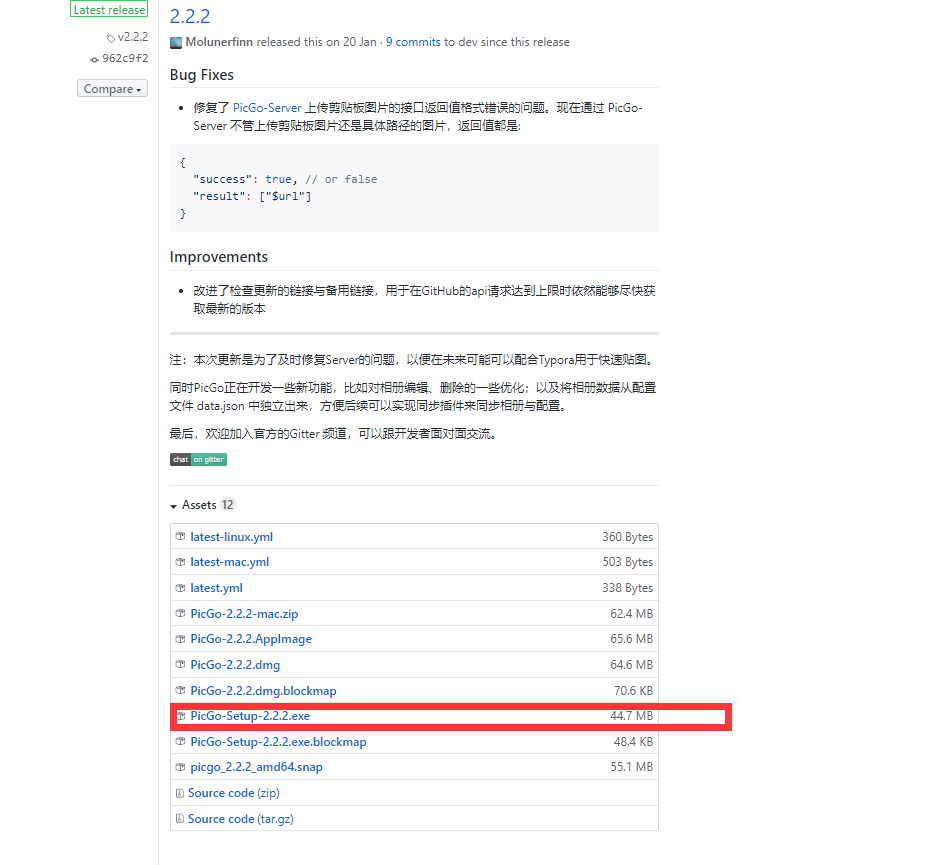Image resolution: width=925 pixels, height=865 pixels.
Task: Click the 55.1 MB size value
Action: point(631,767)
